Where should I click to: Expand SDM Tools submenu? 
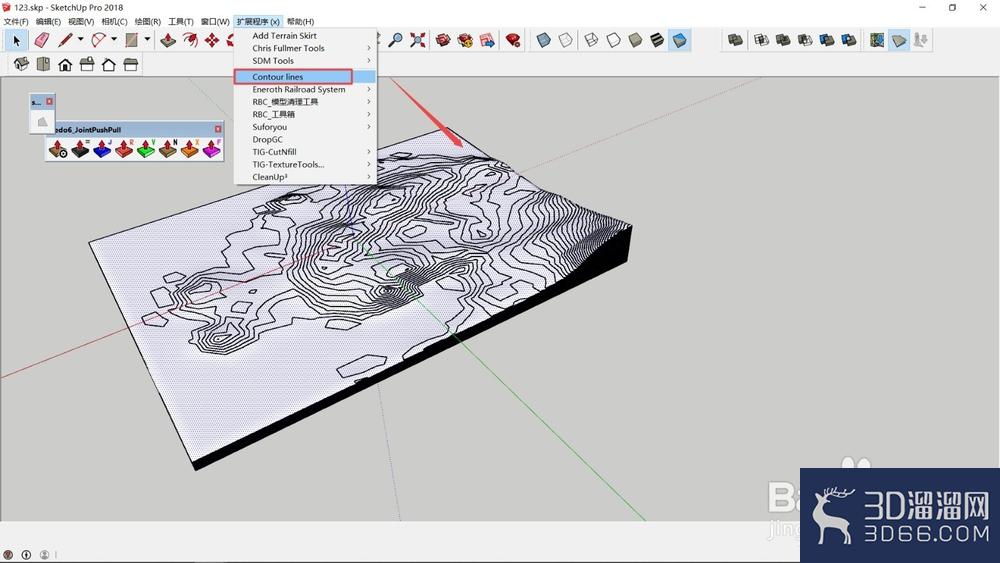tap(305, 61)
